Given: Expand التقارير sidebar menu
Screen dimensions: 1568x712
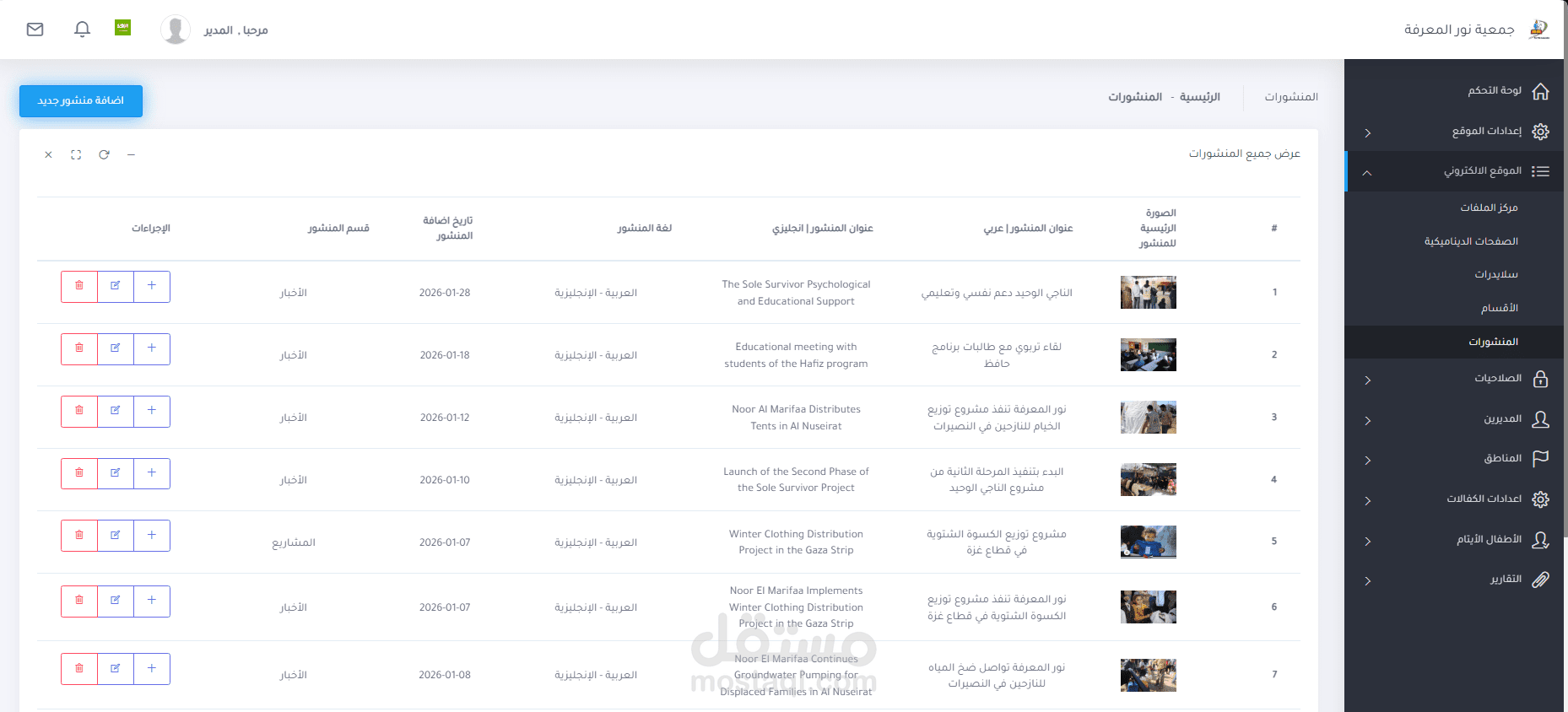Looking at the screenshot, I should tap(1456, 580).
